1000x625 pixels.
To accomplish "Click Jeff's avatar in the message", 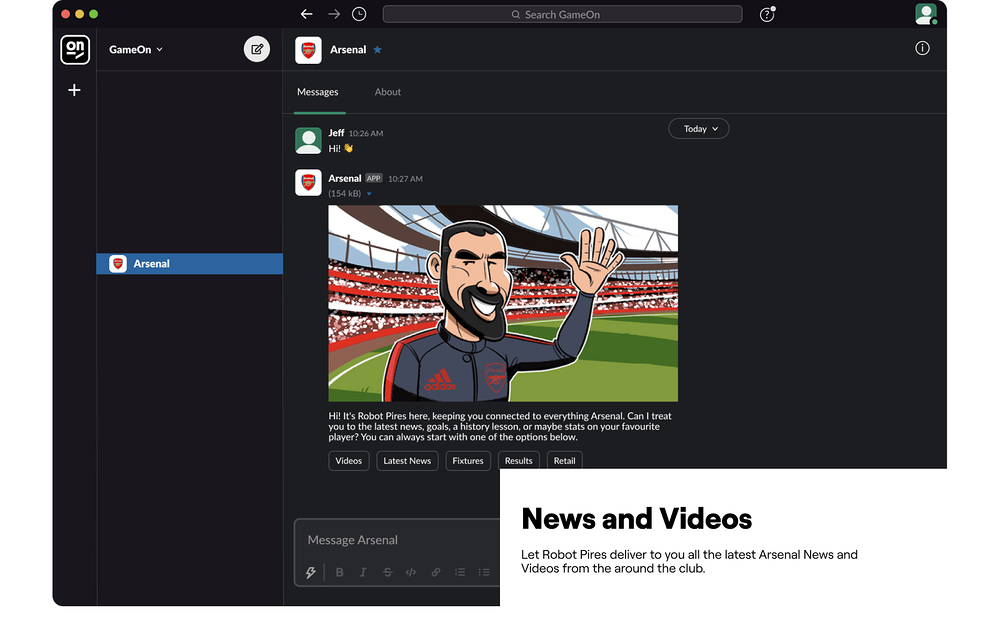I will click(x=308, y=140).
